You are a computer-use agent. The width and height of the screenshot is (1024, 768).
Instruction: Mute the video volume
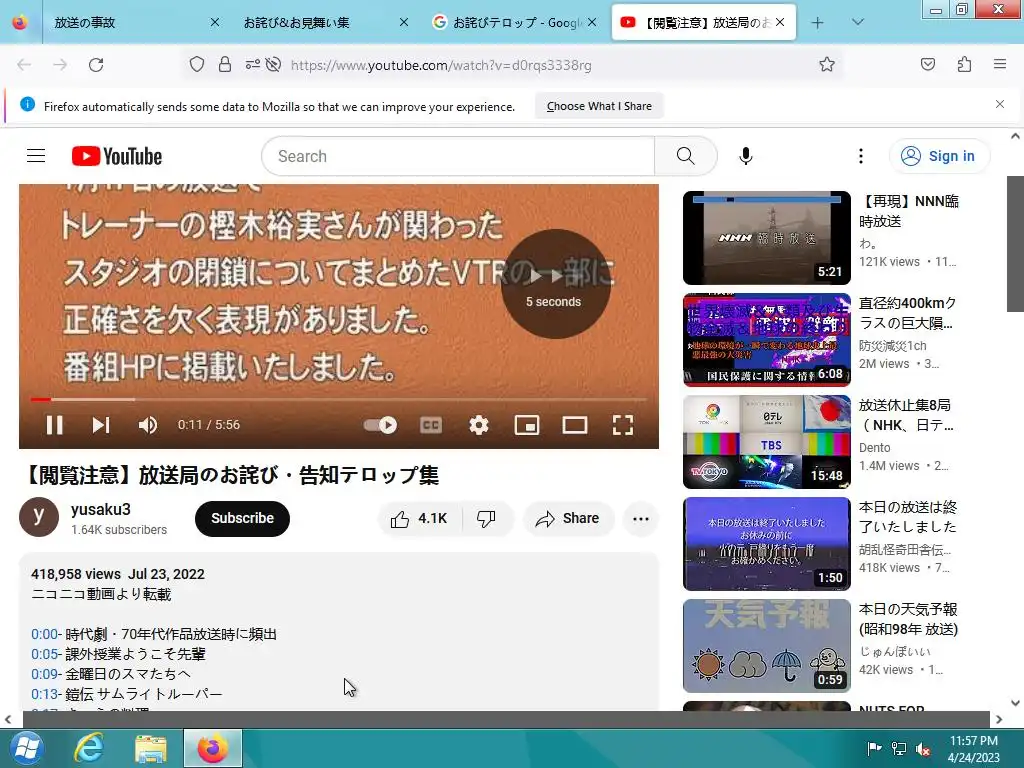click(x=148, y=425)
